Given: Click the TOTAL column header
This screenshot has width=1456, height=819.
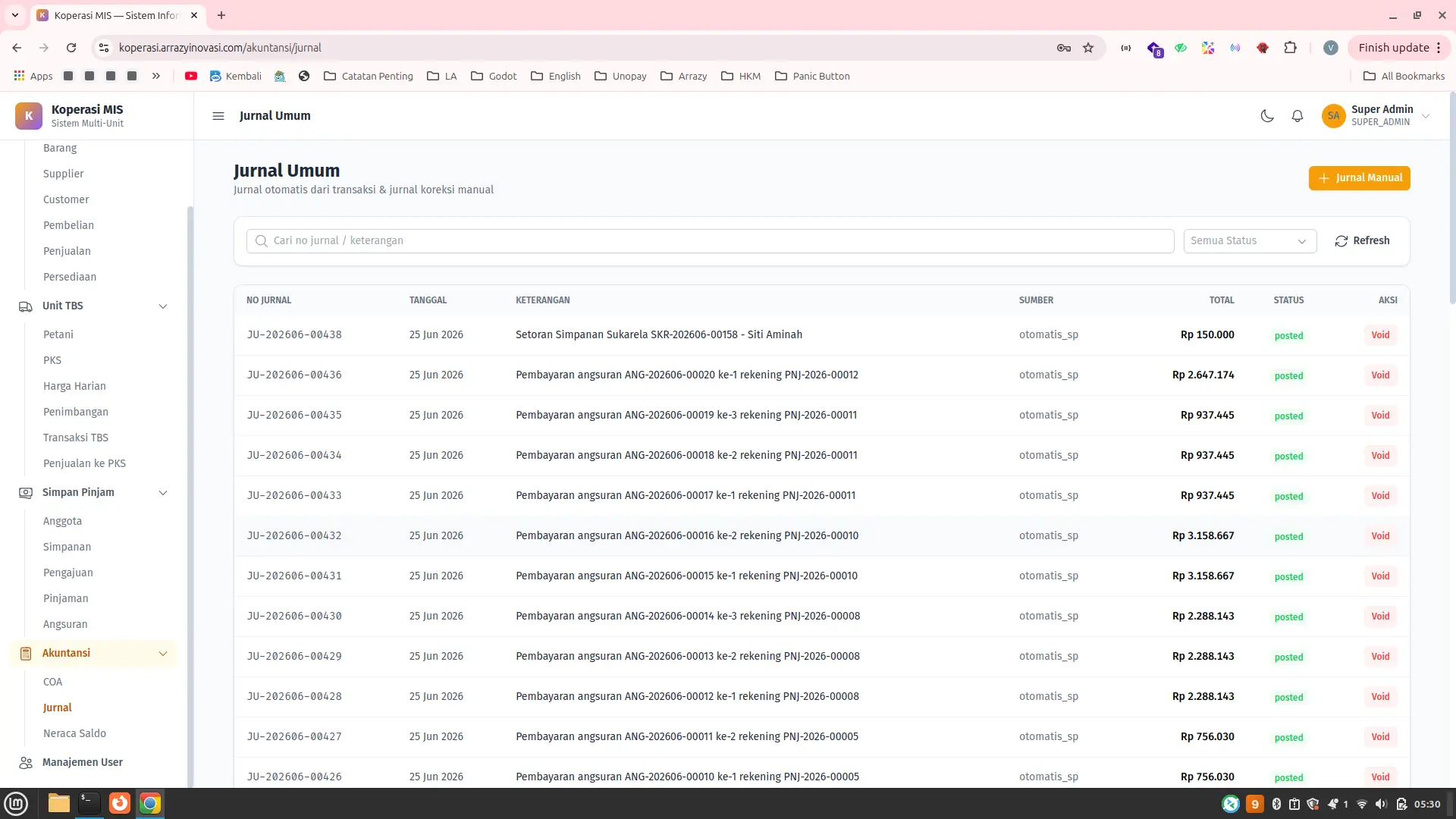Looking at the screenshot, I should click(x=1222, y=300).
